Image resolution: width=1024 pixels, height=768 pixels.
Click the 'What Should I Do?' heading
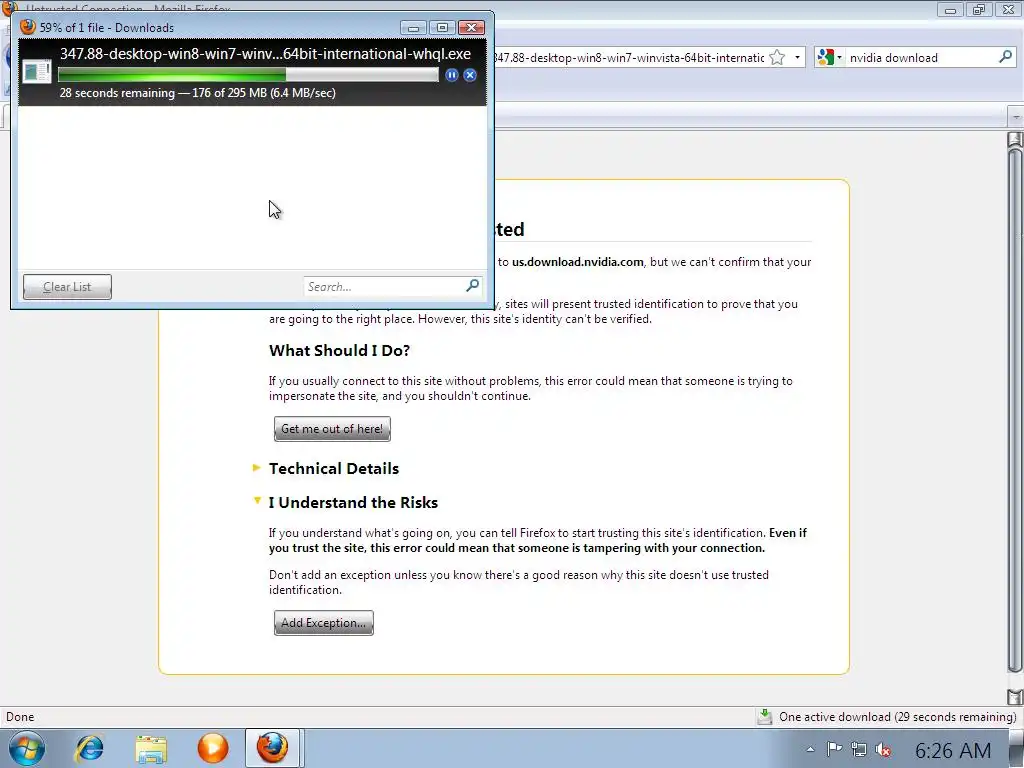coord(340,351)
